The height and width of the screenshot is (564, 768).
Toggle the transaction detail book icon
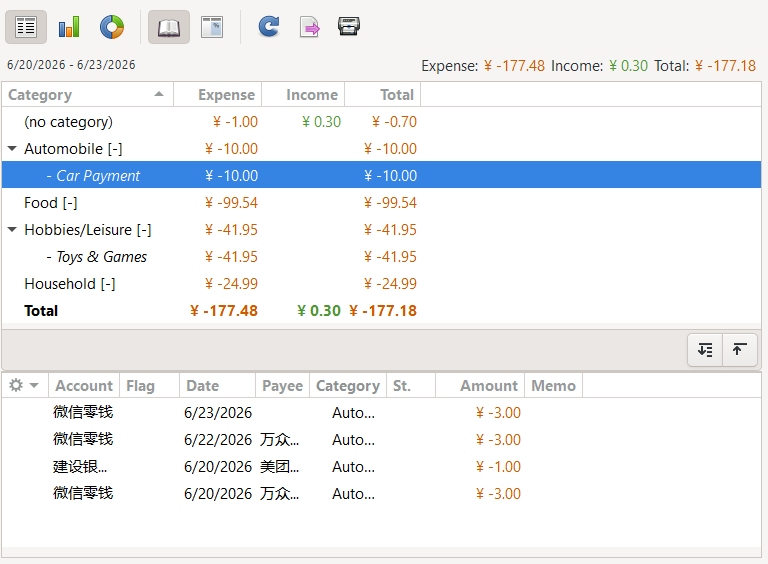point(169,27)
